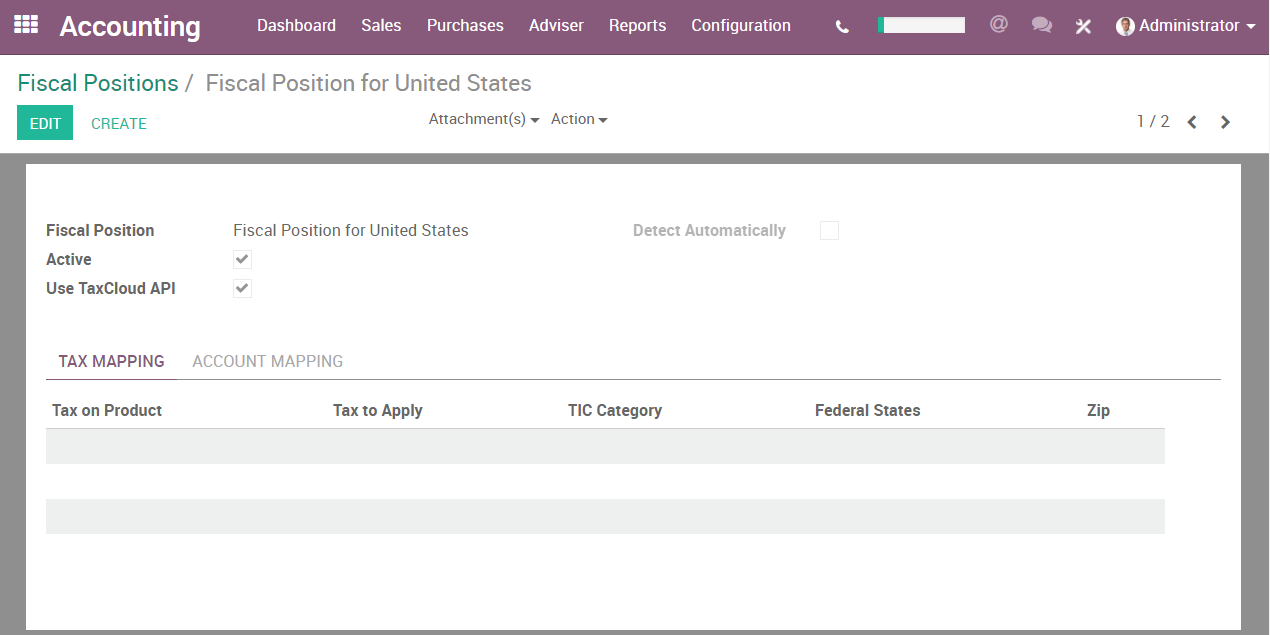The image size is (1270, 635).
Task: Toggle the Detect Automatically checkbox
Action: (x=829, y=230)
